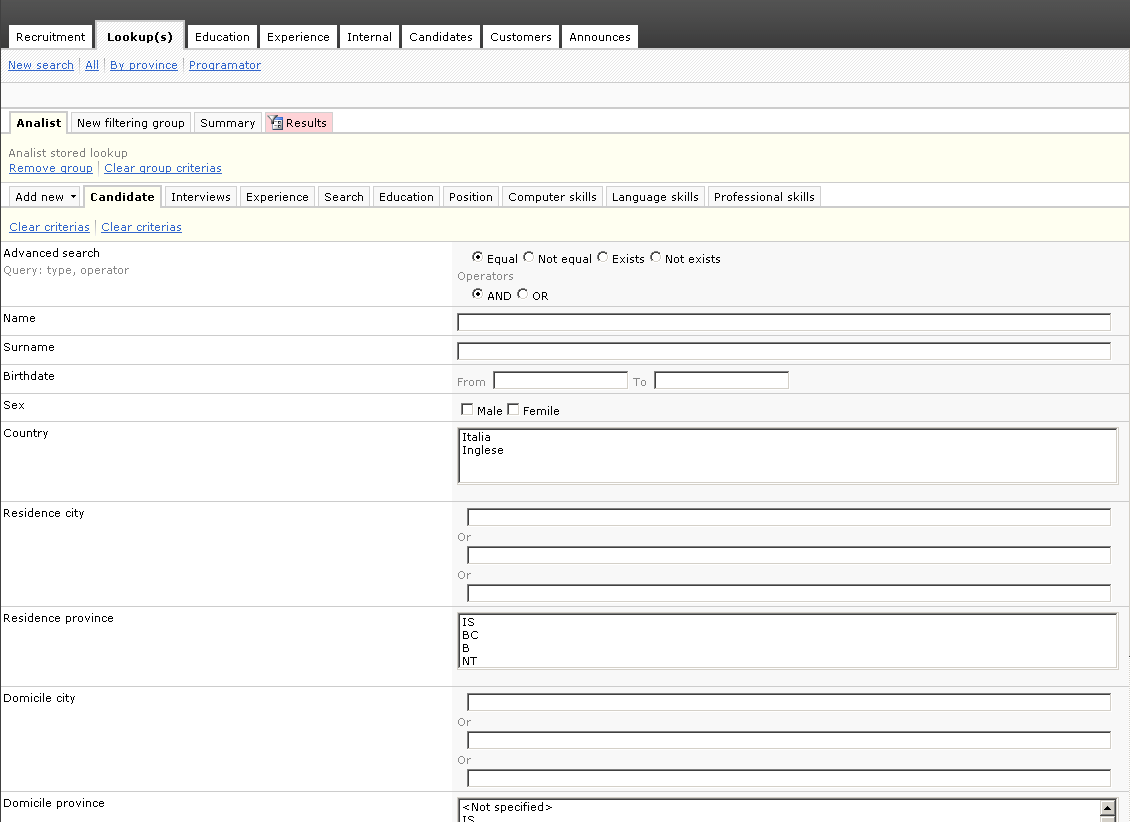Click the third Residence city field
Screen dimensions: 1130x822
(789, 593)
